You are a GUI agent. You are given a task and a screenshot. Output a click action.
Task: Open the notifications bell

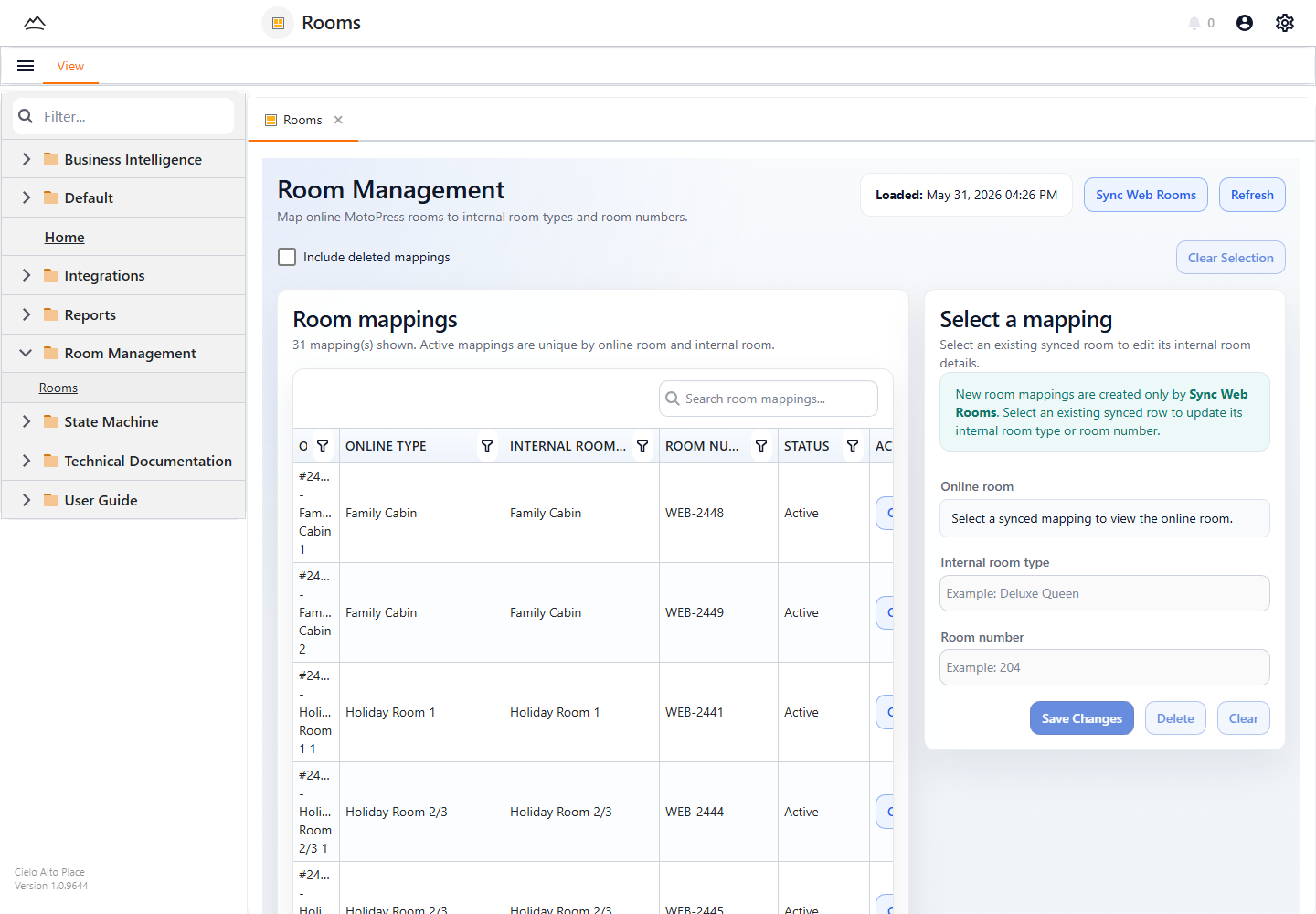tap(1194, 23)
